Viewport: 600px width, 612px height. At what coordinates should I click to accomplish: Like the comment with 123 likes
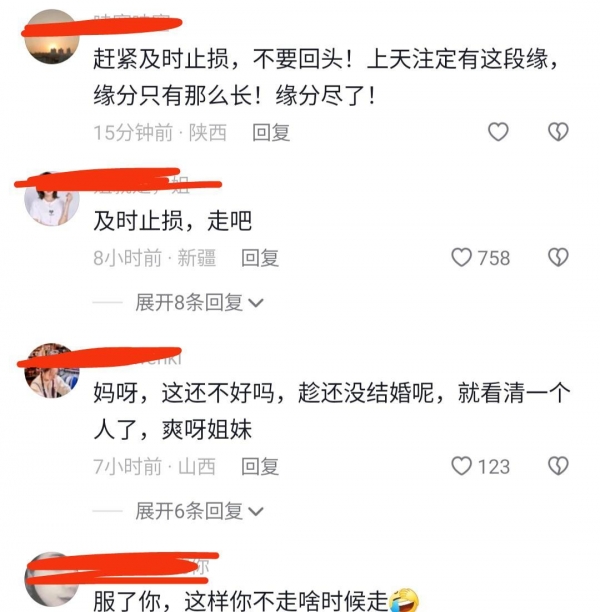coord(461,466)
